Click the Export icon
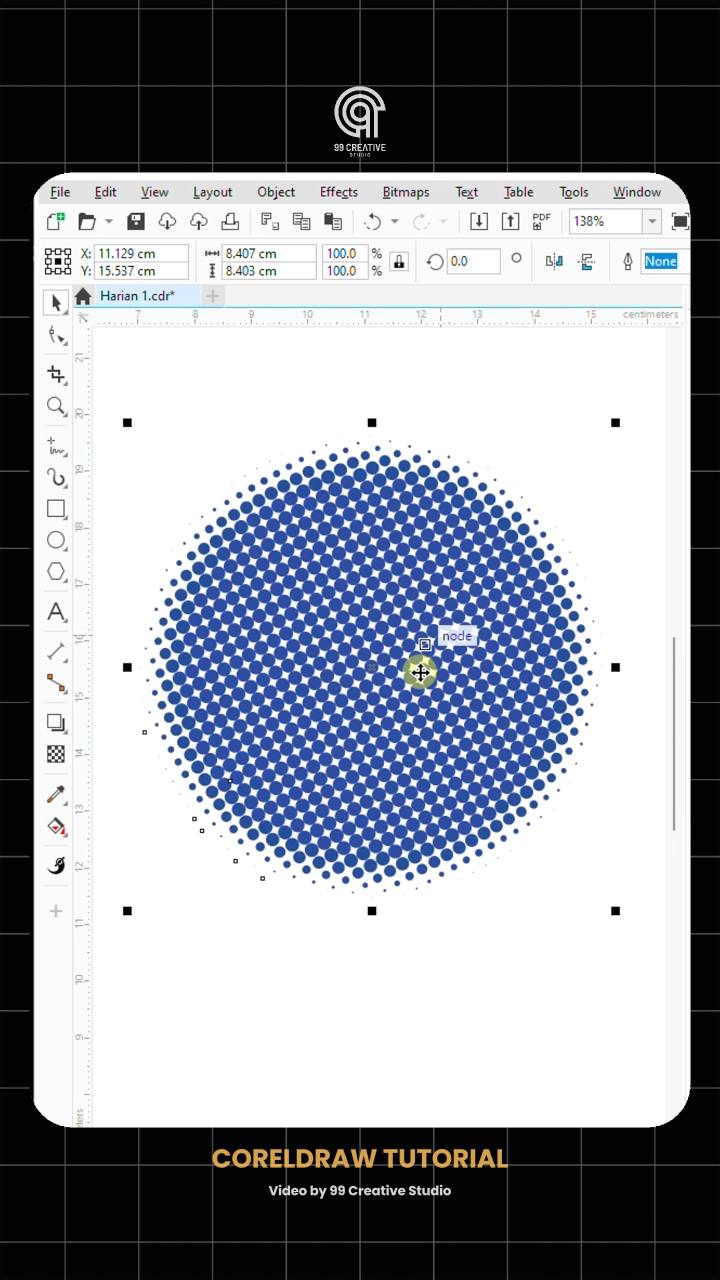This screenshot has width=720, height=1280. pyautogui.click(x=510, y=221)
